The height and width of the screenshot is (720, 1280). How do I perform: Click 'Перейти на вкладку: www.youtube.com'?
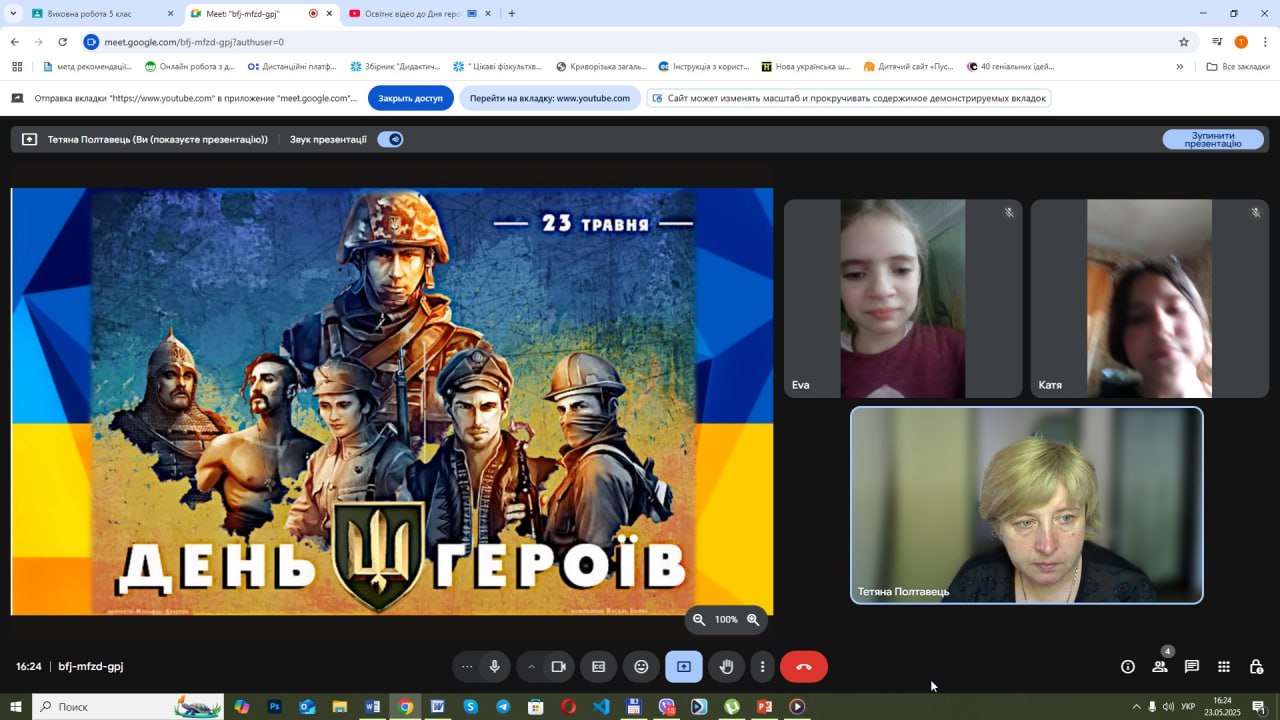click(x=550, y=98)
